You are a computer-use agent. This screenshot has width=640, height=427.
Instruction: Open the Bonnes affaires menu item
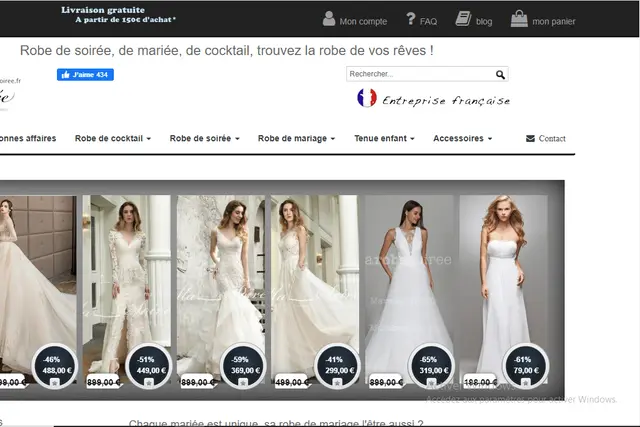28,138
